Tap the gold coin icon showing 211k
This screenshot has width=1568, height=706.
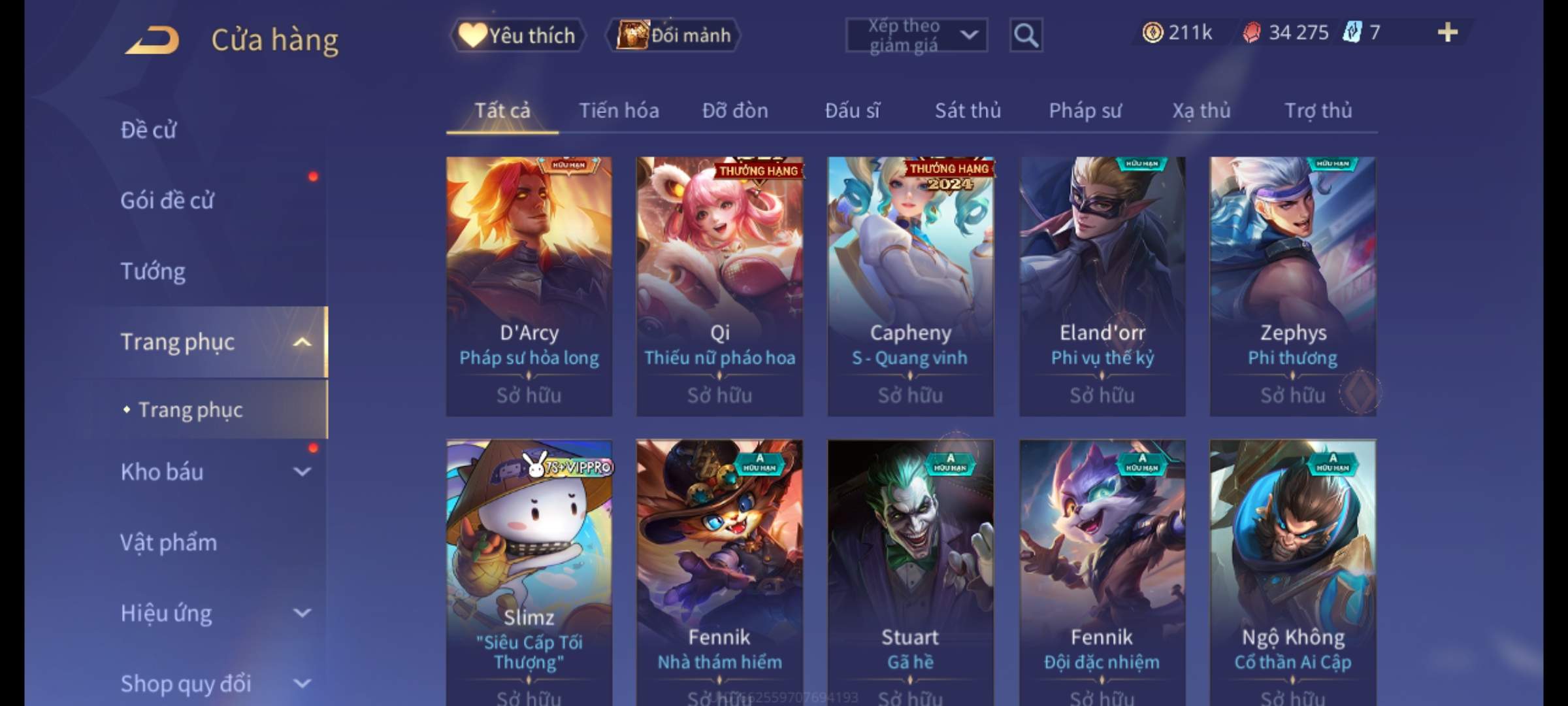[x=1152, y=32]
